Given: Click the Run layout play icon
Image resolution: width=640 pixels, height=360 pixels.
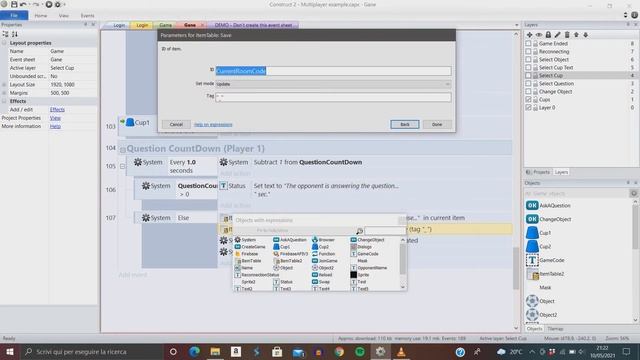Looking at the screenshot, I should click(49, 4).
